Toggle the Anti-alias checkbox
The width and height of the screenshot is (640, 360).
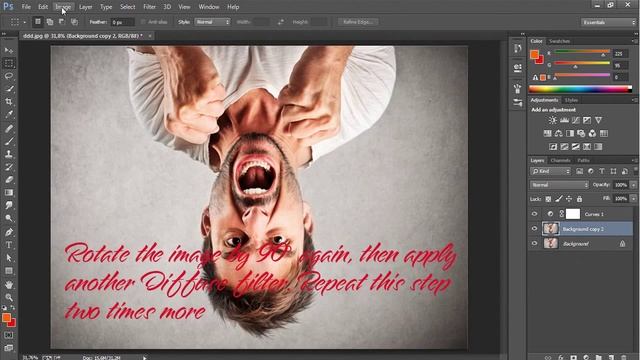click(143, 22)
